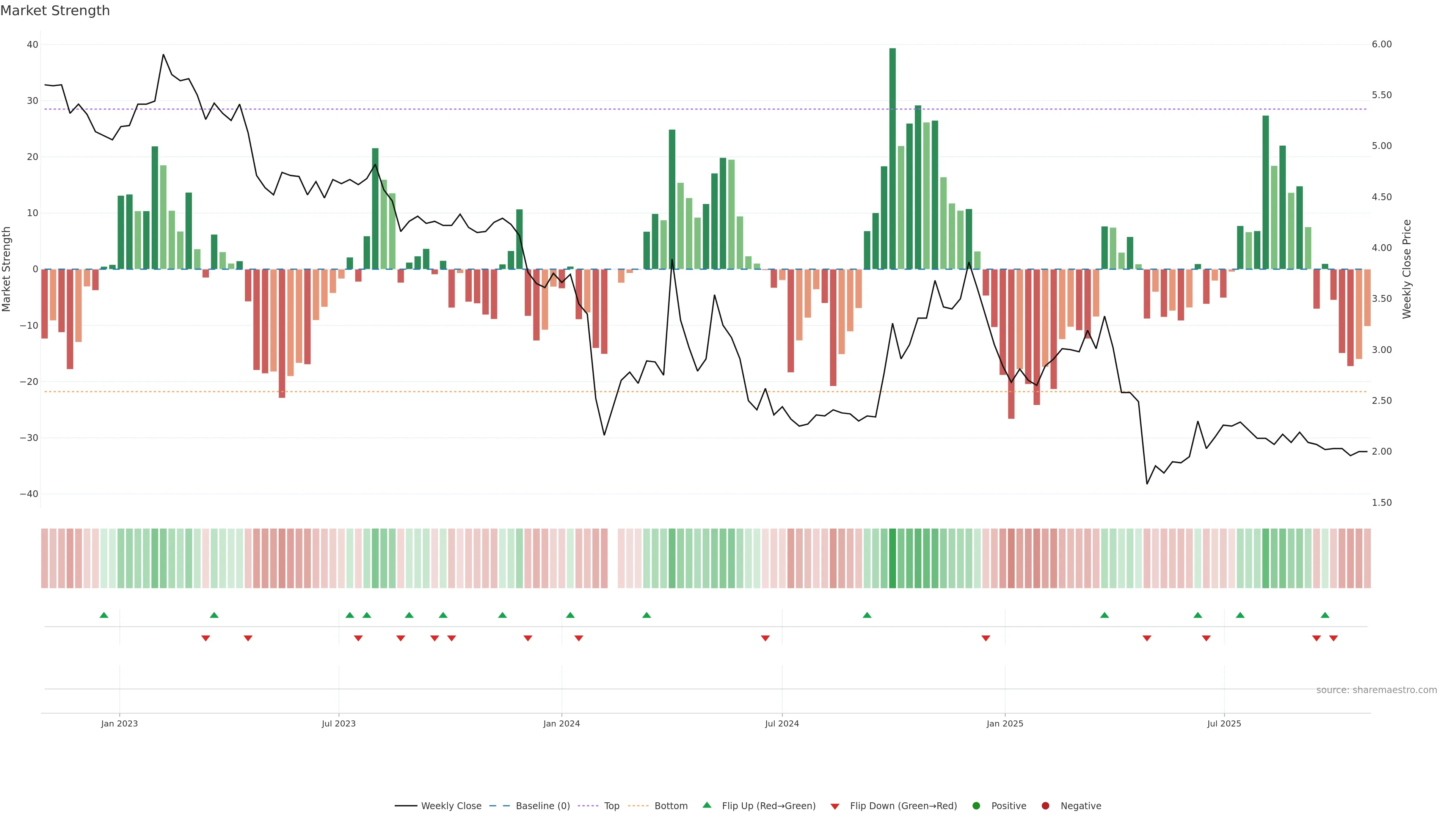
Task: Click the Bottom legend line swatch
Action: 638,805
